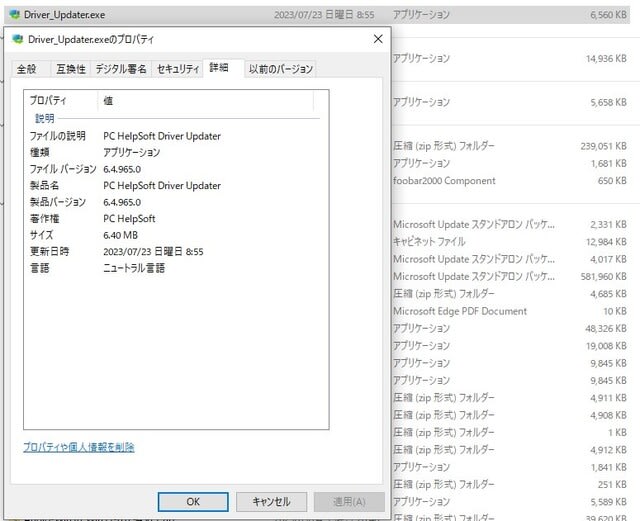
Task: Click the キャンセル button
Action: tap(271, 501)
